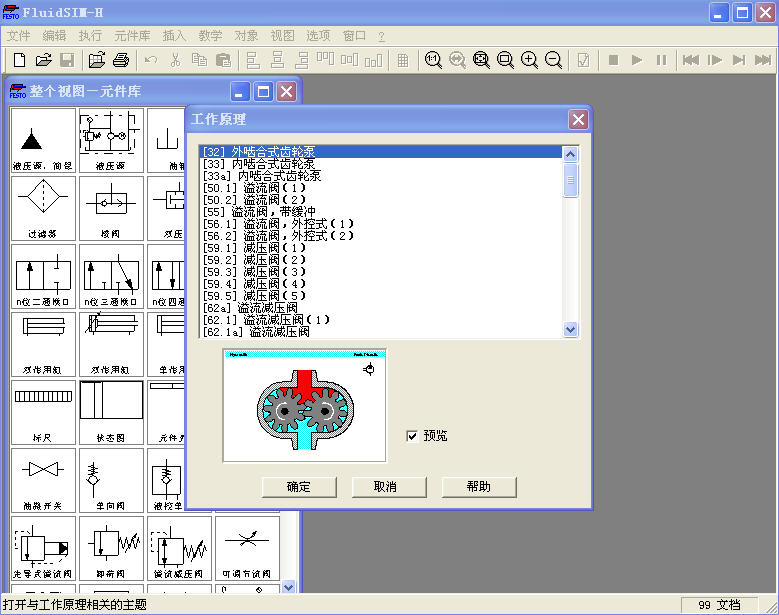Click the zoom out minus magnifier icon

tap(553, 60)
